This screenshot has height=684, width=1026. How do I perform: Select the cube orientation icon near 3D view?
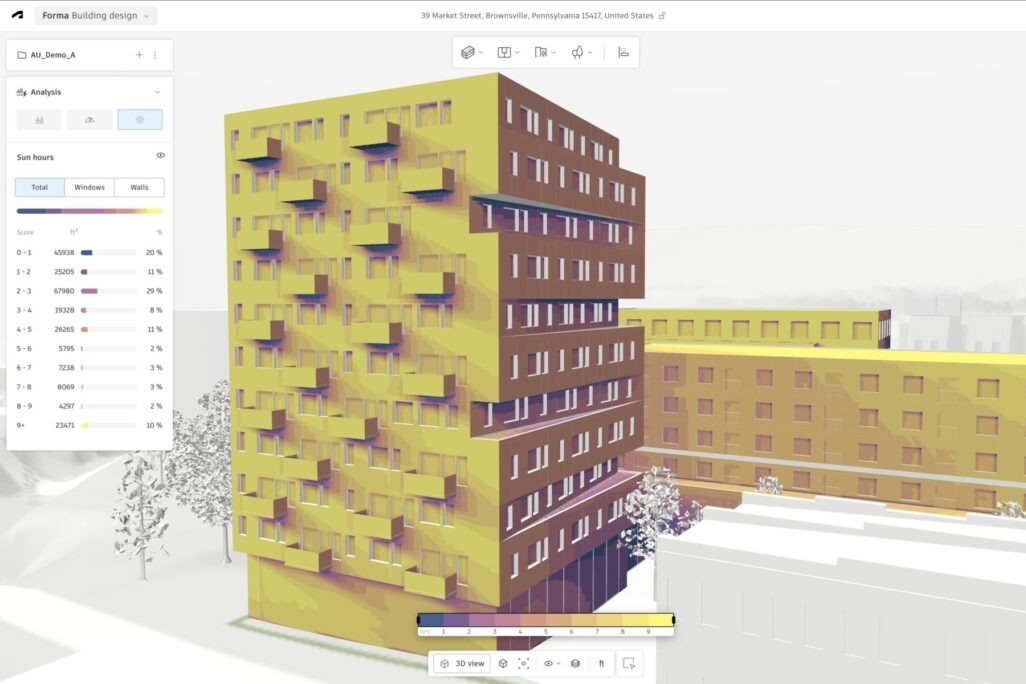click(x=503, y=663)
